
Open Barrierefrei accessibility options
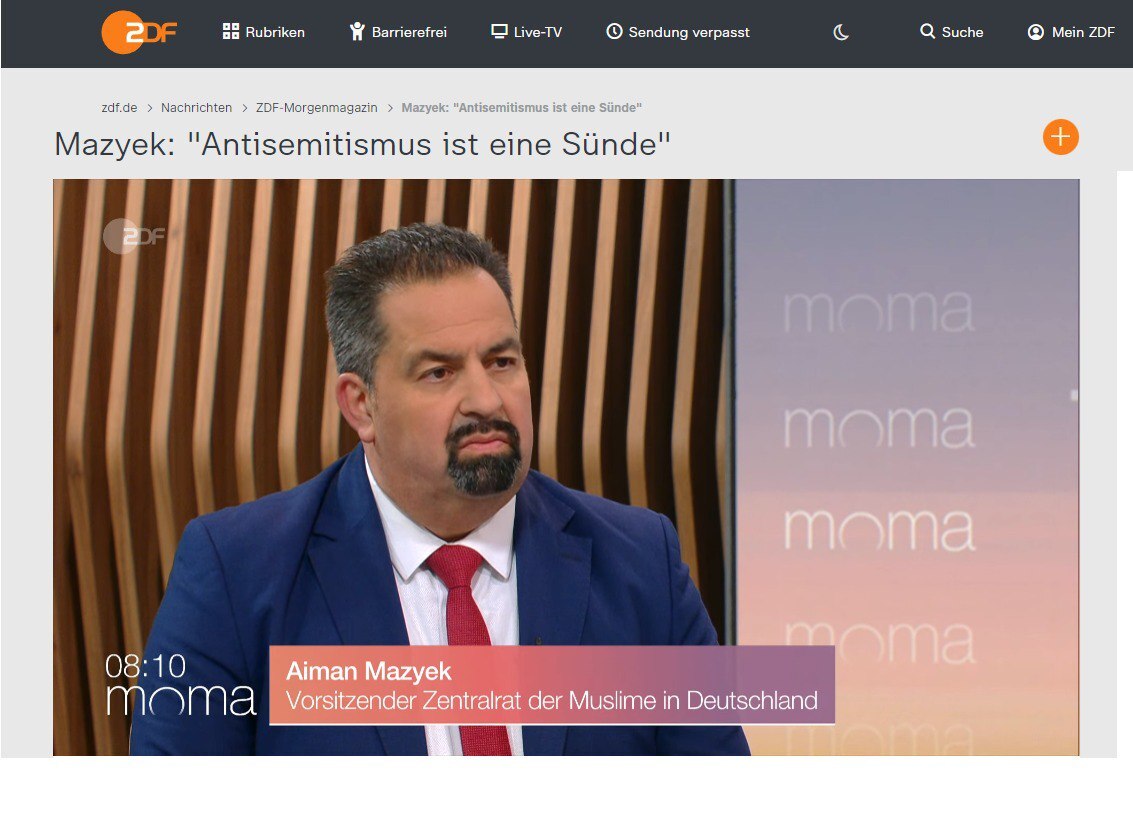tap(398, 32)
